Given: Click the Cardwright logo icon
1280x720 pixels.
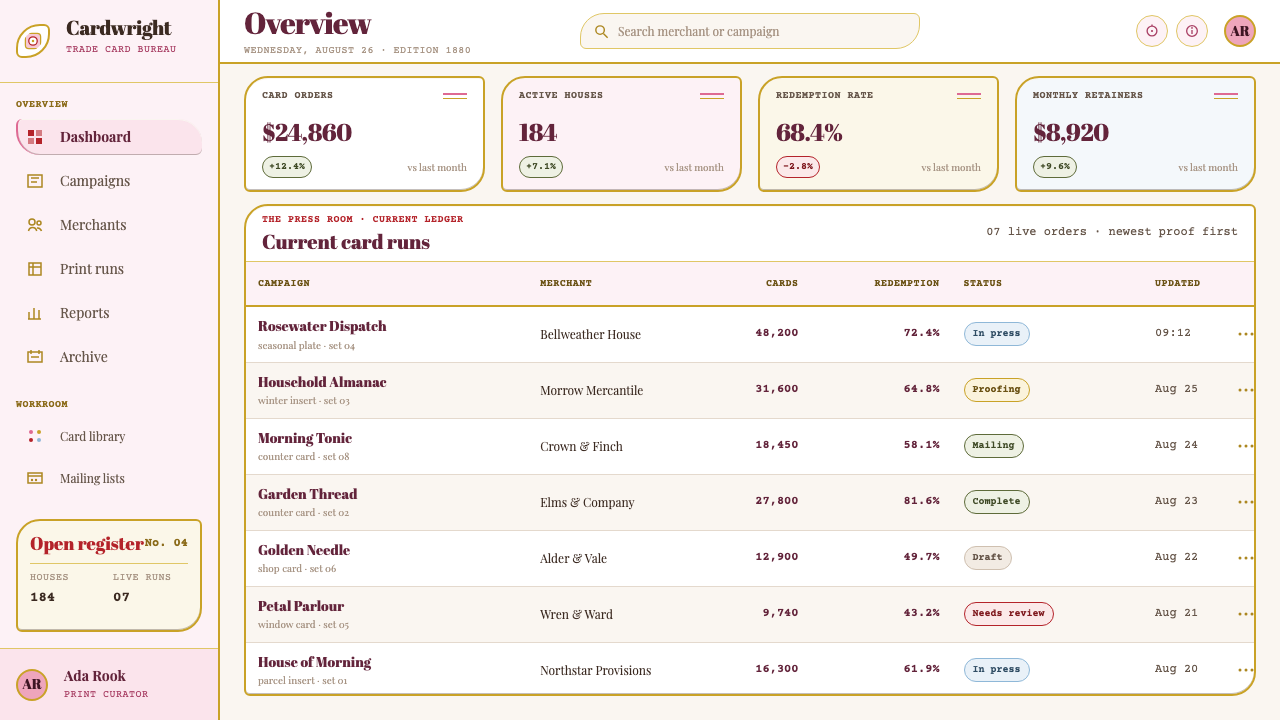Looking at the screenshot, I should [x=33, y=41].
